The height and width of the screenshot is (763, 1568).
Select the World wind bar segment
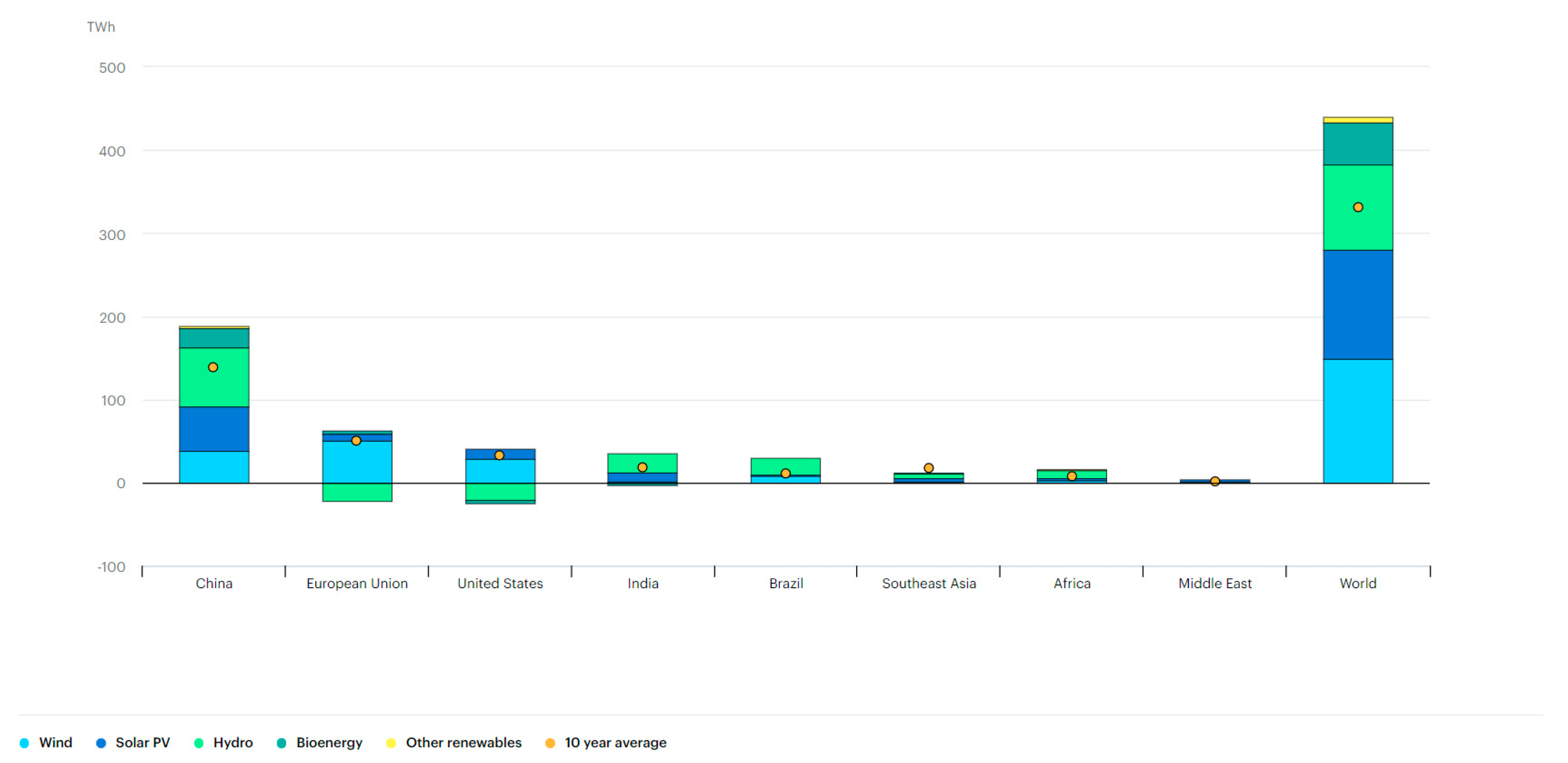click(1357, 421)
